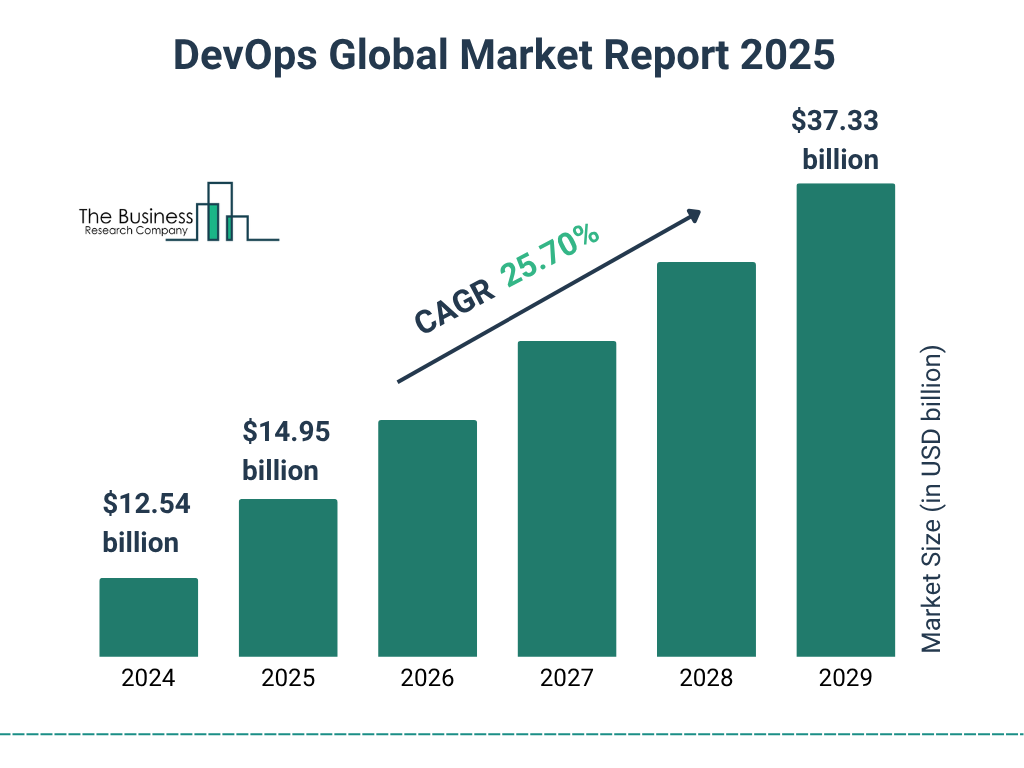Select the 2025 market size bar

pyautogui.click(x=287, y=577)
